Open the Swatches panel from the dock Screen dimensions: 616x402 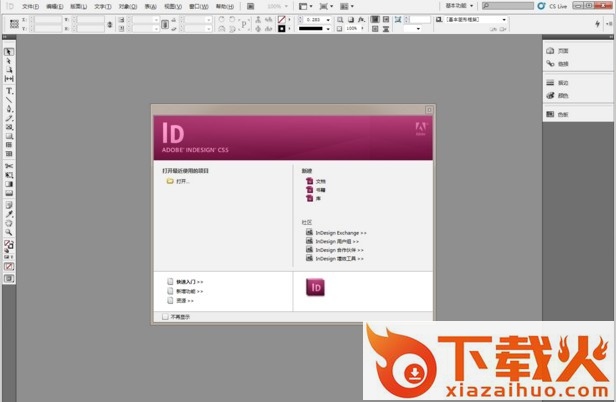click(x=563, y=114)
